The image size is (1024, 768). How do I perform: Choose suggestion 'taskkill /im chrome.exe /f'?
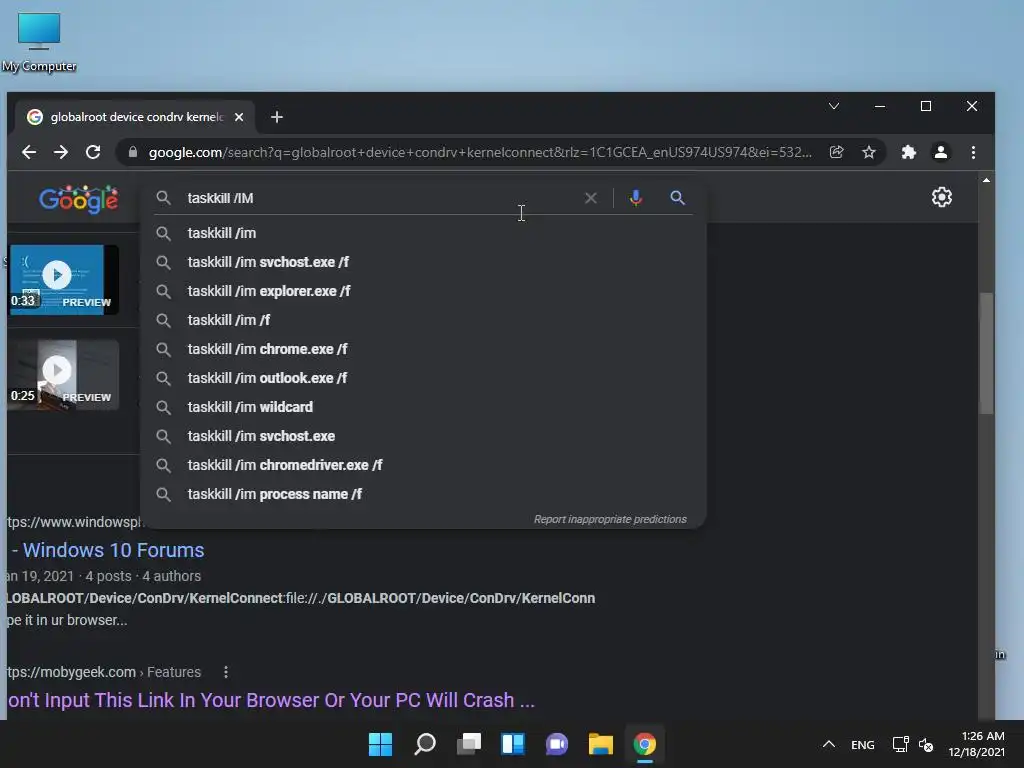click(423, 349)
